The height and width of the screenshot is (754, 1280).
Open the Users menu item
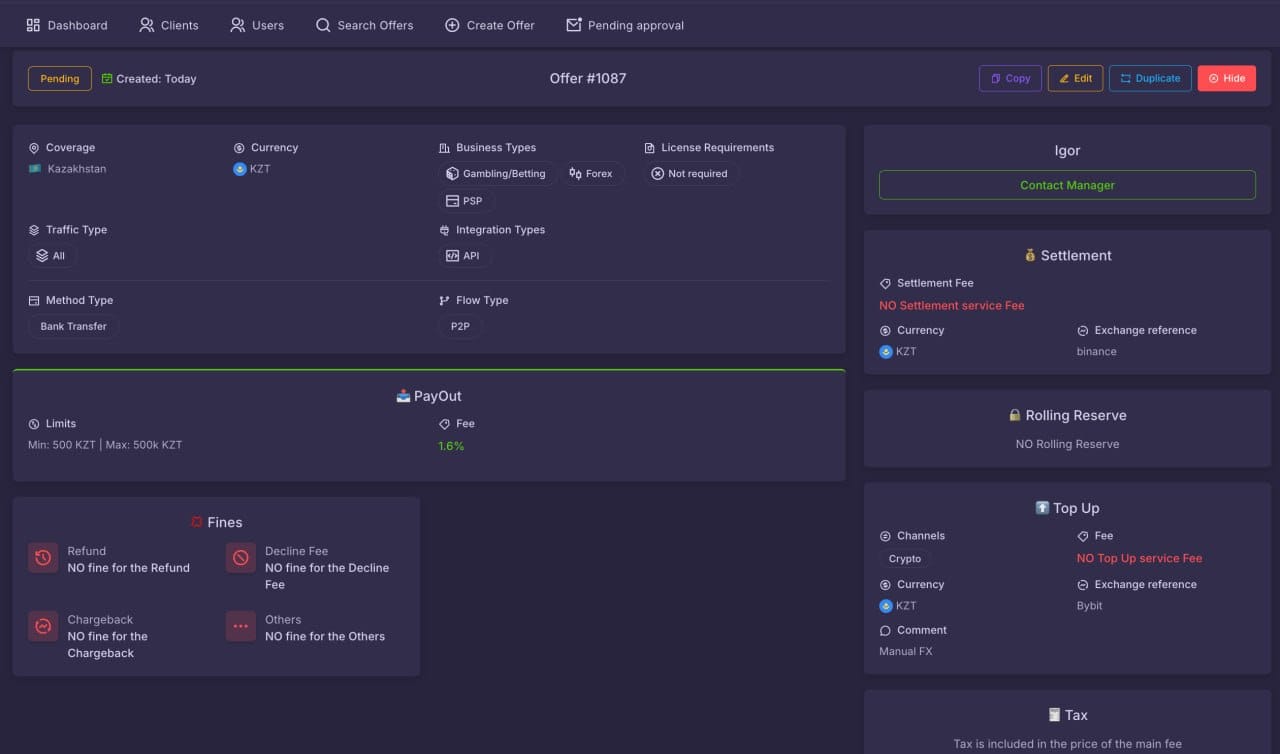point(257,25)
